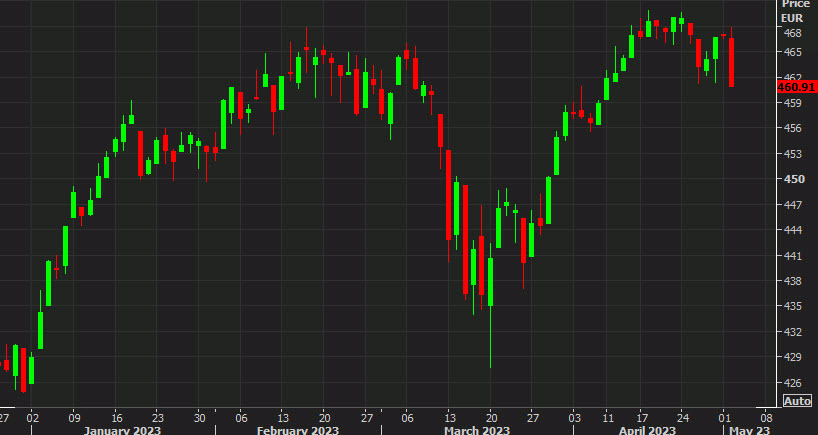Click the 13 date tick in March
818x435 pixels.
click(450, 418)
